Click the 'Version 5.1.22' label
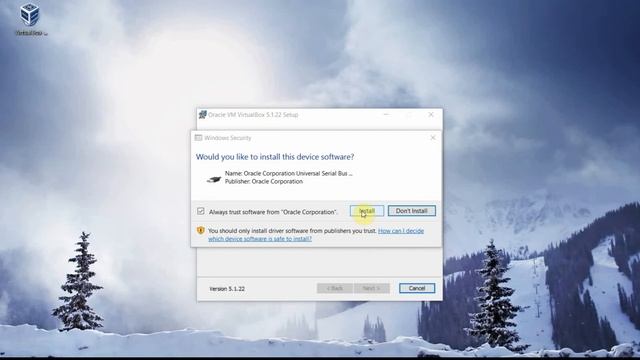This screenshot has height=360, width=640. coord(227,289)
